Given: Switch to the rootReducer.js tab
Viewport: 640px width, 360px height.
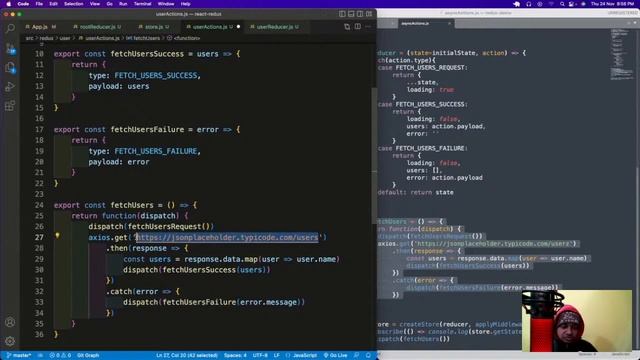Looking at the screenshot, I should click(x=97, y=27).
